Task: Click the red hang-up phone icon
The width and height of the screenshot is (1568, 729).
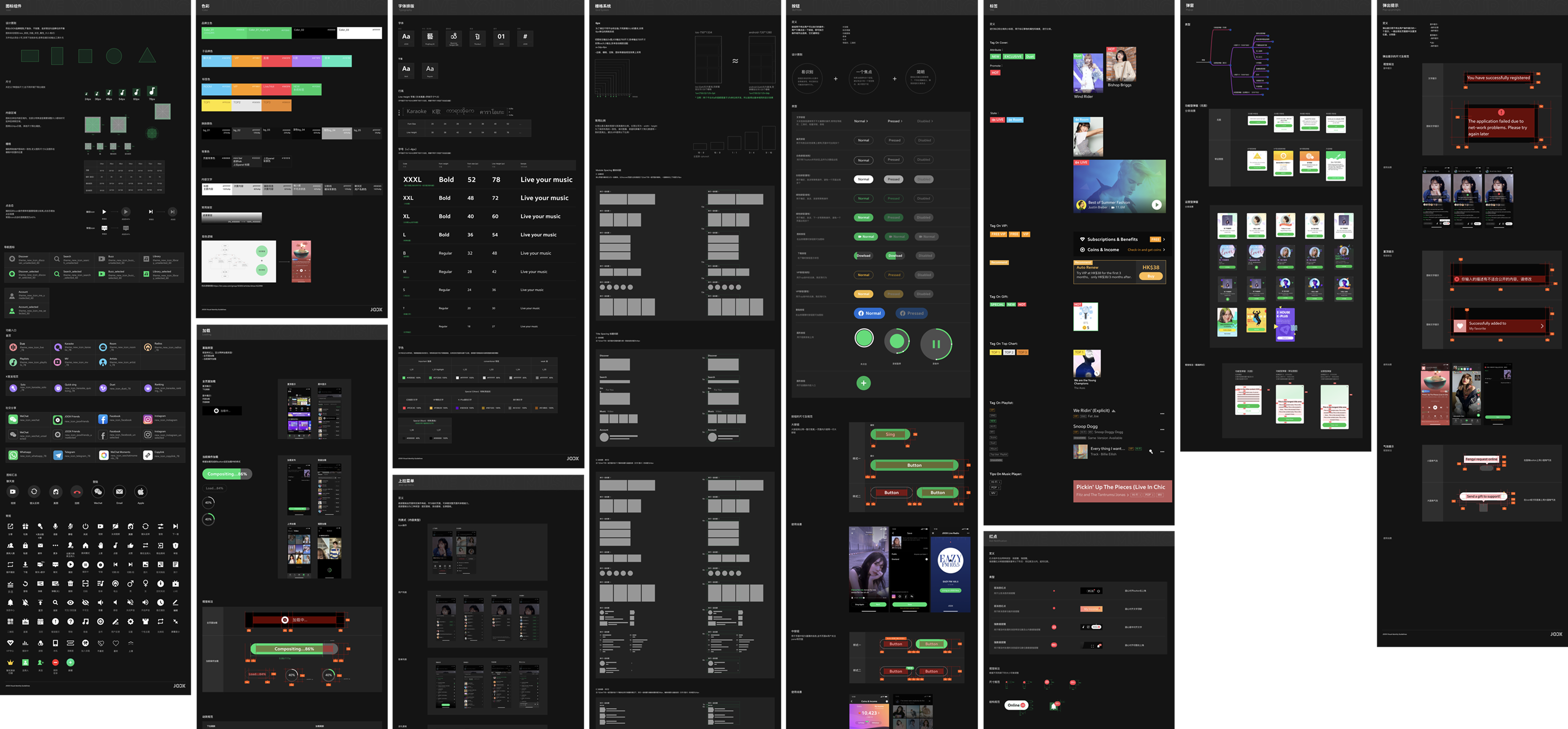Action: point(77,492)
